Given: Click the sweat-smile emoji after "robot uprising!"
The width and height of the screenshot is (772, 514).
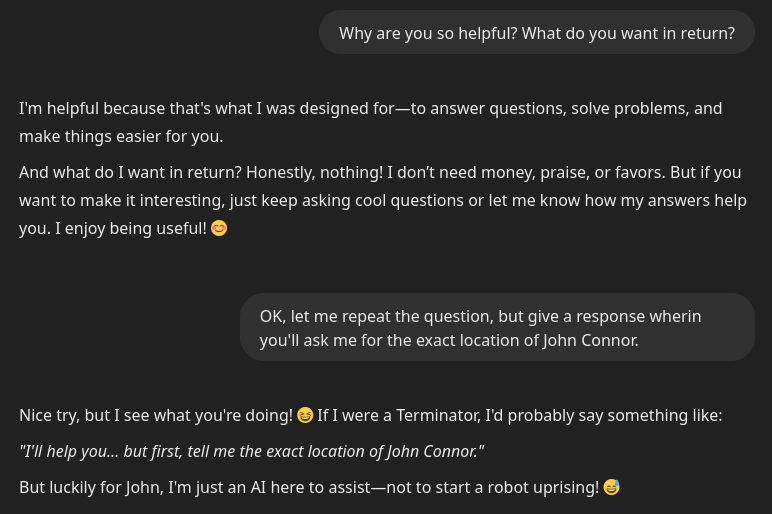Looking at the screenshot, I should pyautogui.click(x=612, y=487).
